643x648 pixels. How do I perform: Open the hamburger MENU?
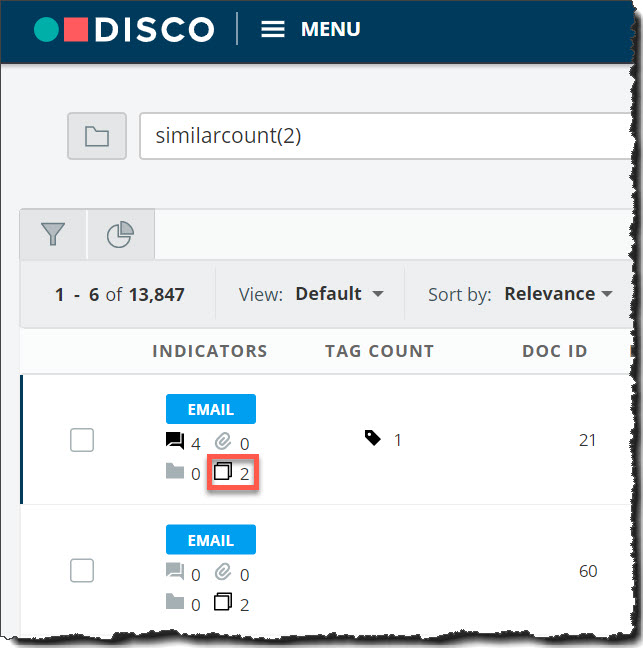[310, 29]
